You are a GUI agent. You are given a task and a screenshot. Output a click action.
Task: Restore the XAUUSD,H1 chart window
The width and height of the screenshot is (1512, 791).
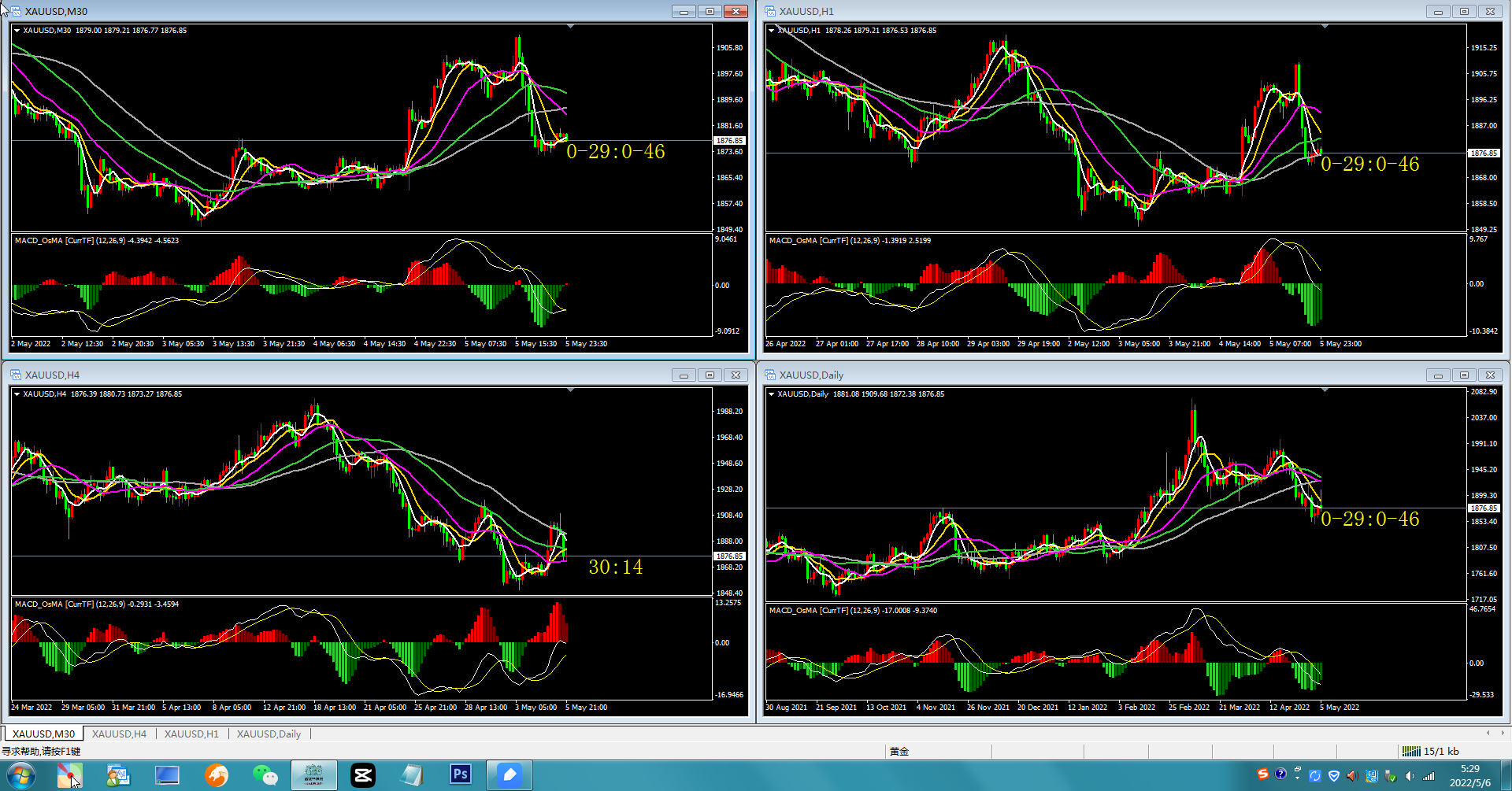click(x=1464, y=11)
